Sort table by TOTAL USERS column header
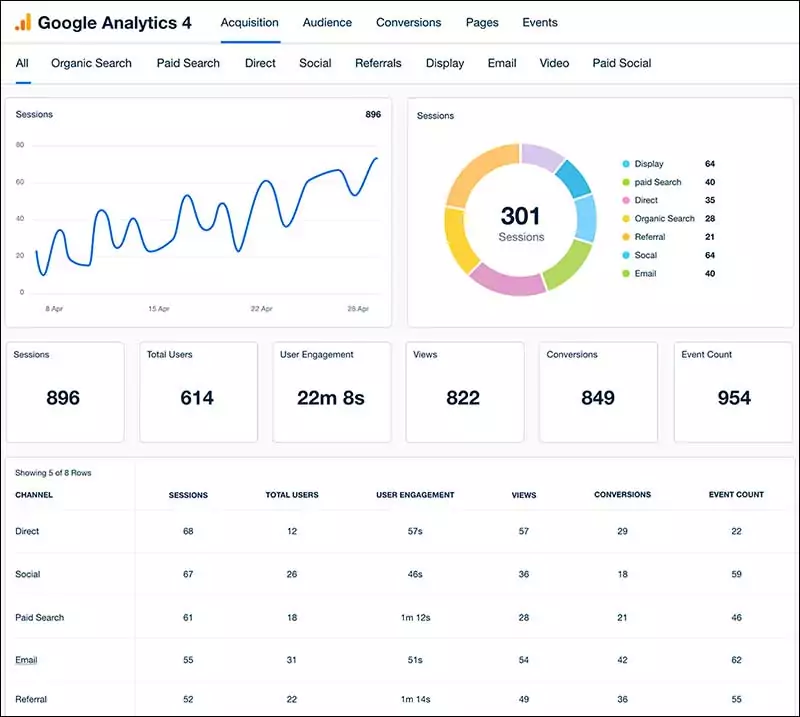Viewport: 800px width, 717px height. [x=292, y=495]
